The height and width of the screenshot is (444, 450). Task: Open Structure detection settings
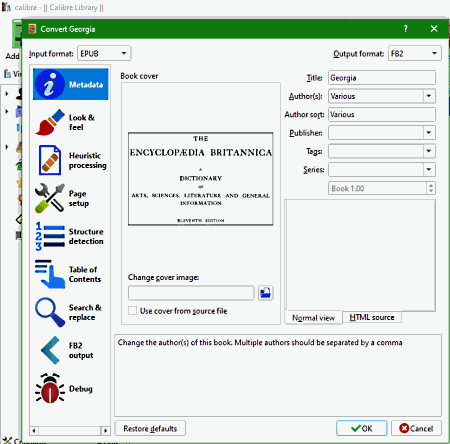pos(71,236)
